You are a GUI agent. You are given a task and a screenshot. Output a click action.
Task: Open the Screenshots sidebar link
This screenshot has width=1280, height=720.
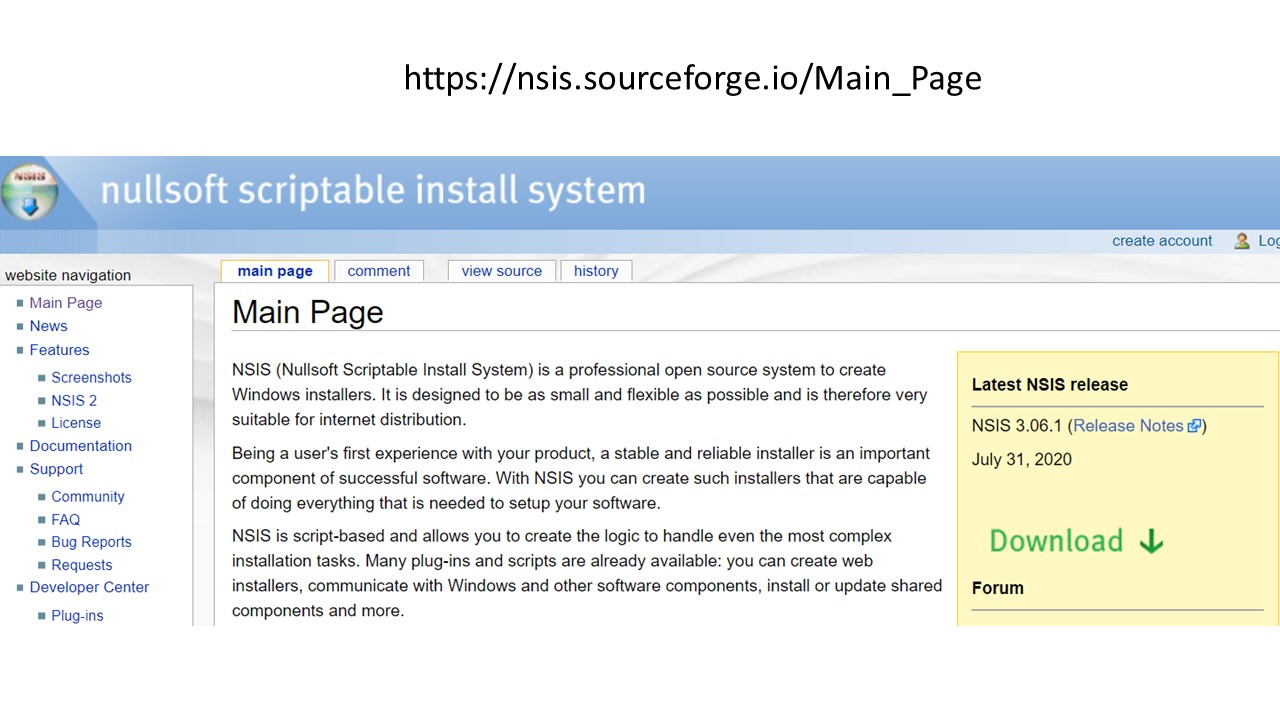point(91,378)
